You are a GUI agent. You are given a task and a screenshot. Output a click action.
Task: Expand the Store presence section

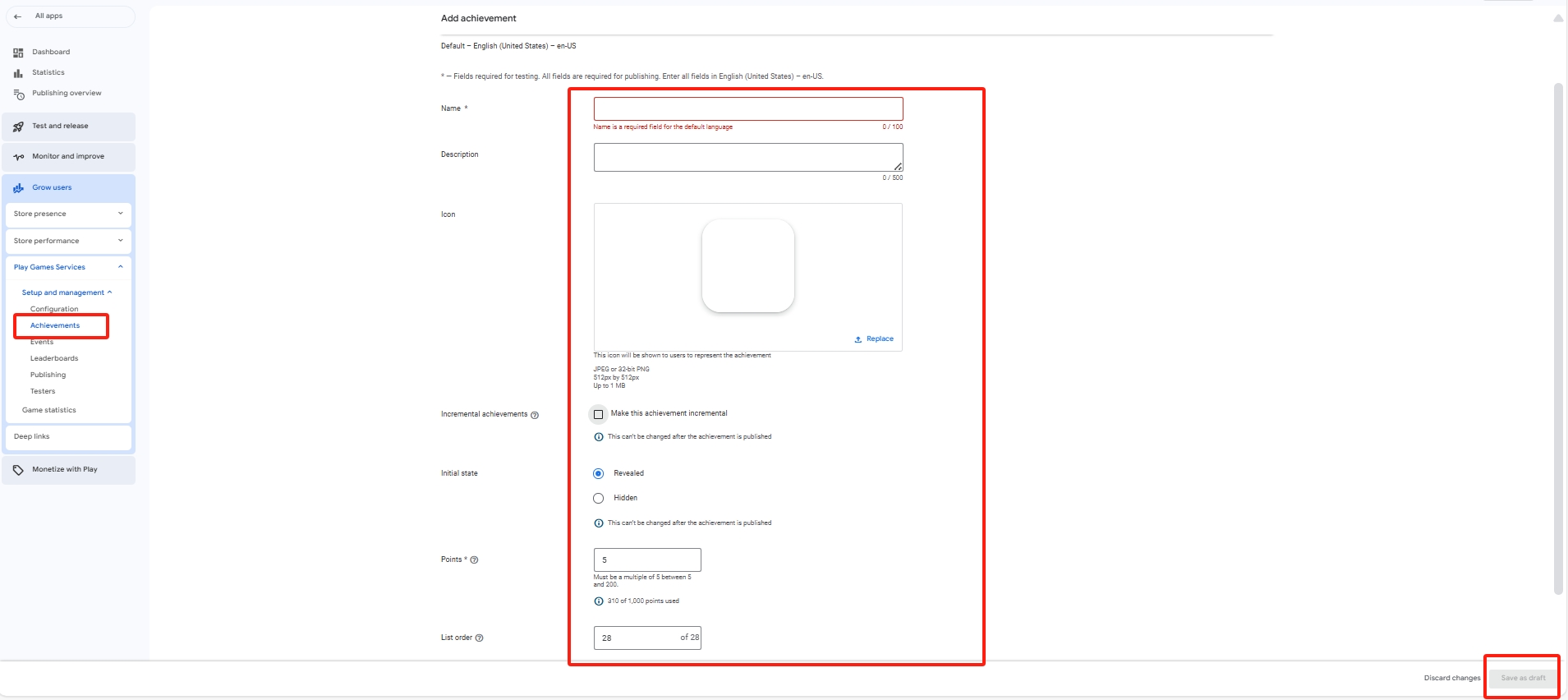point(69,214)
